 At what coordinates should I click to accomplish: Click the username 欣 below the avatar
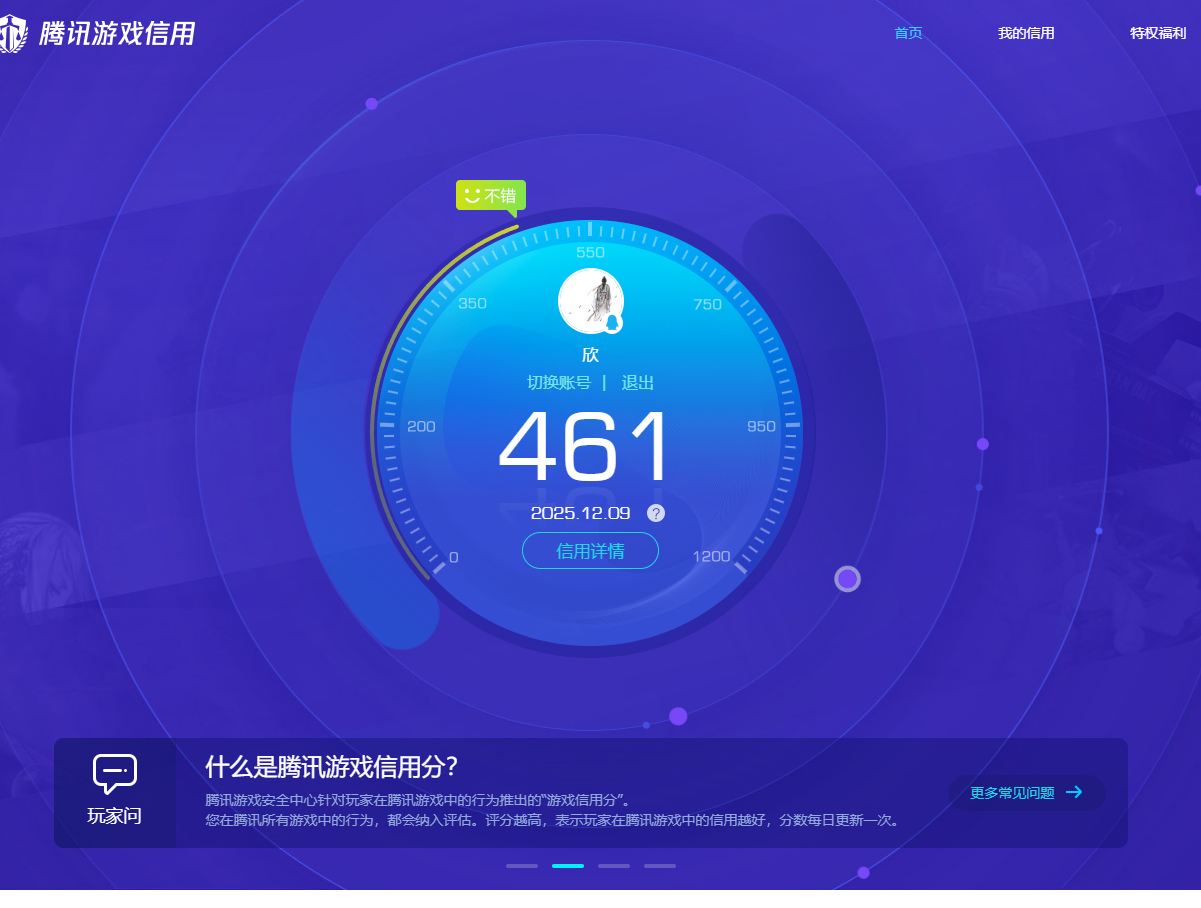pyautogui.click(x=590, y=354)
